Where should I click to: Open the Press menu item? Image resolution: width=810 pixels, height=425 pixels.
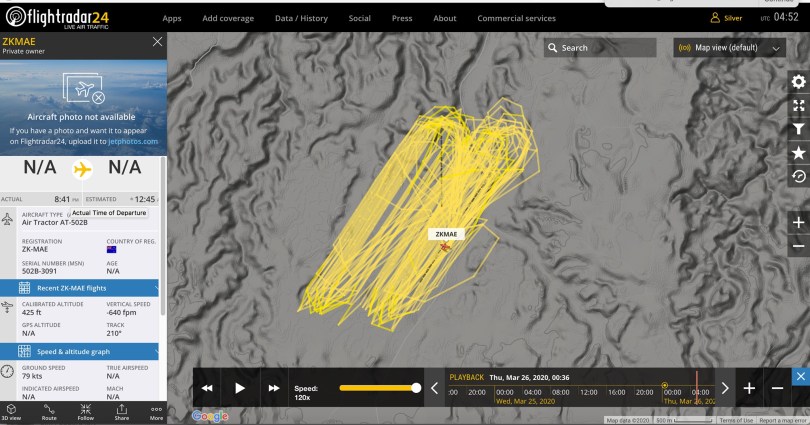402,18
